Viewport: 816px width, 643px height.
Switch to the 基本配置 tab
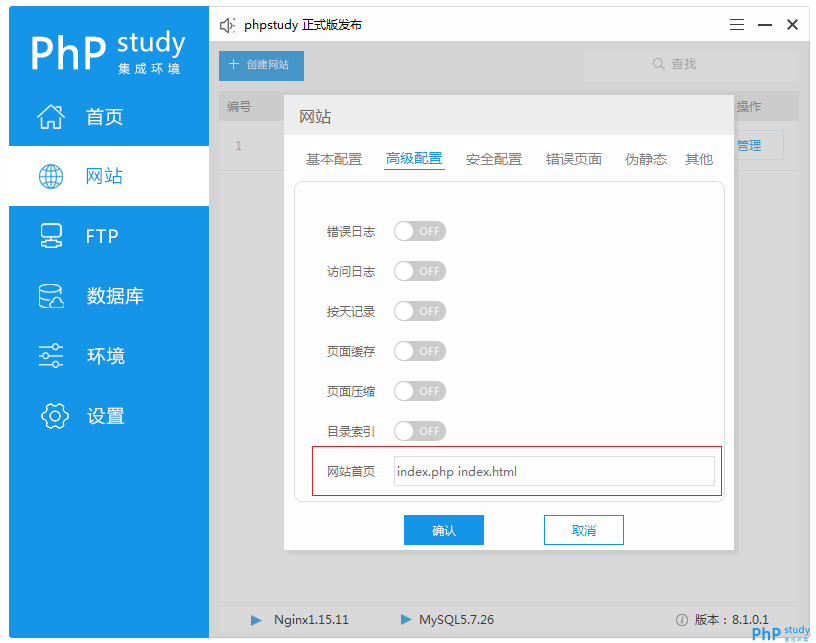[x=334, y=159]
